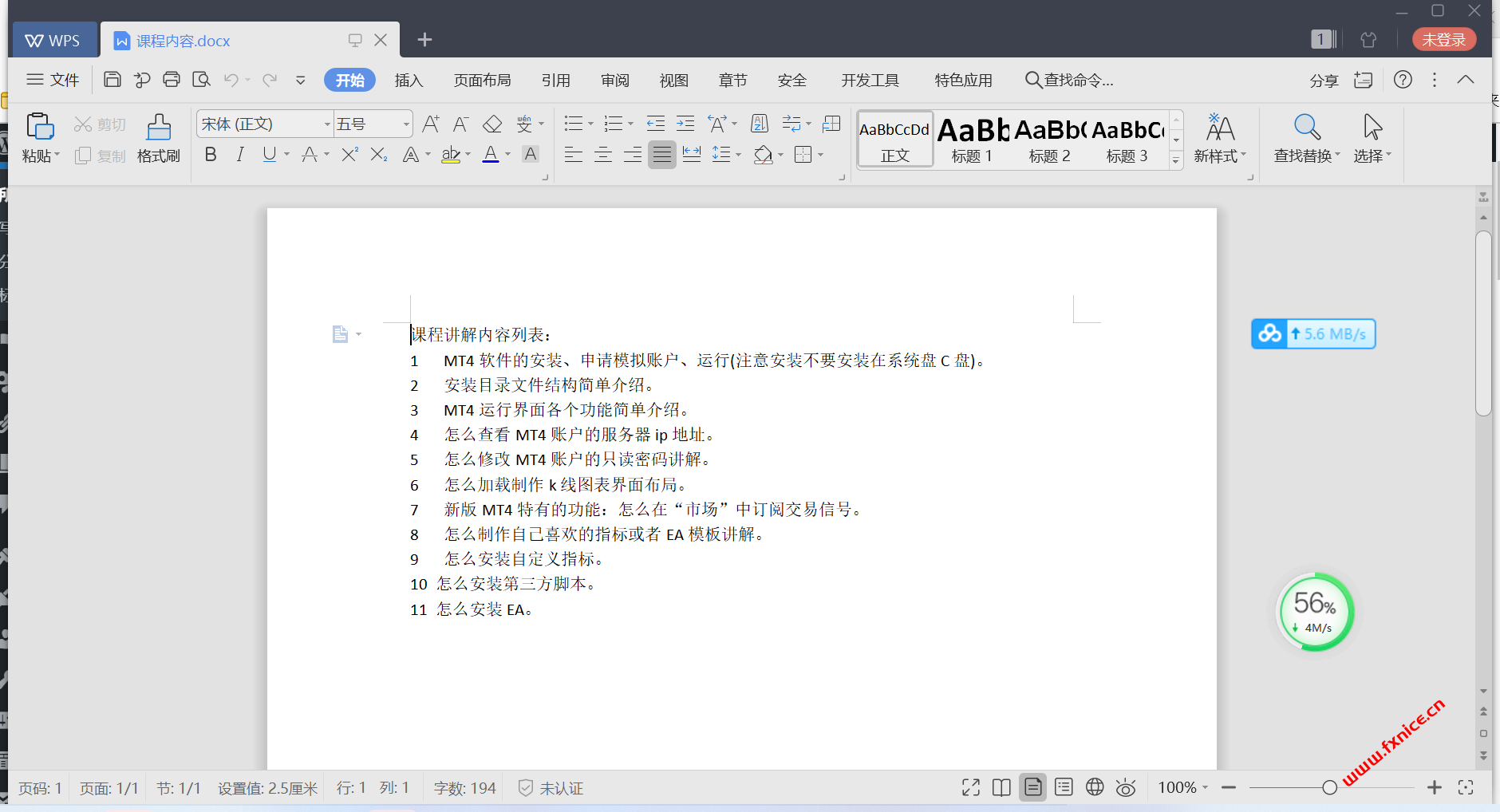Apply distributed alignment
Viewport: 1500px width, 812px height.
(692, 155)
